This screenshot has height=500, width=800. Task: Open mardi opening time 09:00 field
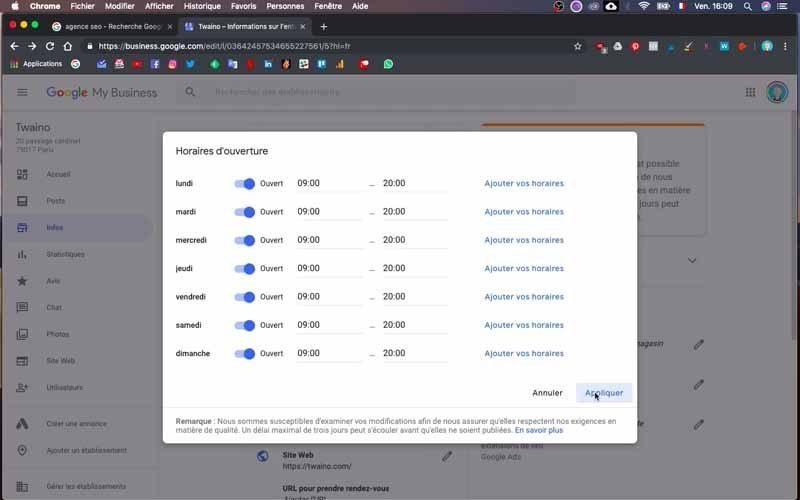(330, 212)
